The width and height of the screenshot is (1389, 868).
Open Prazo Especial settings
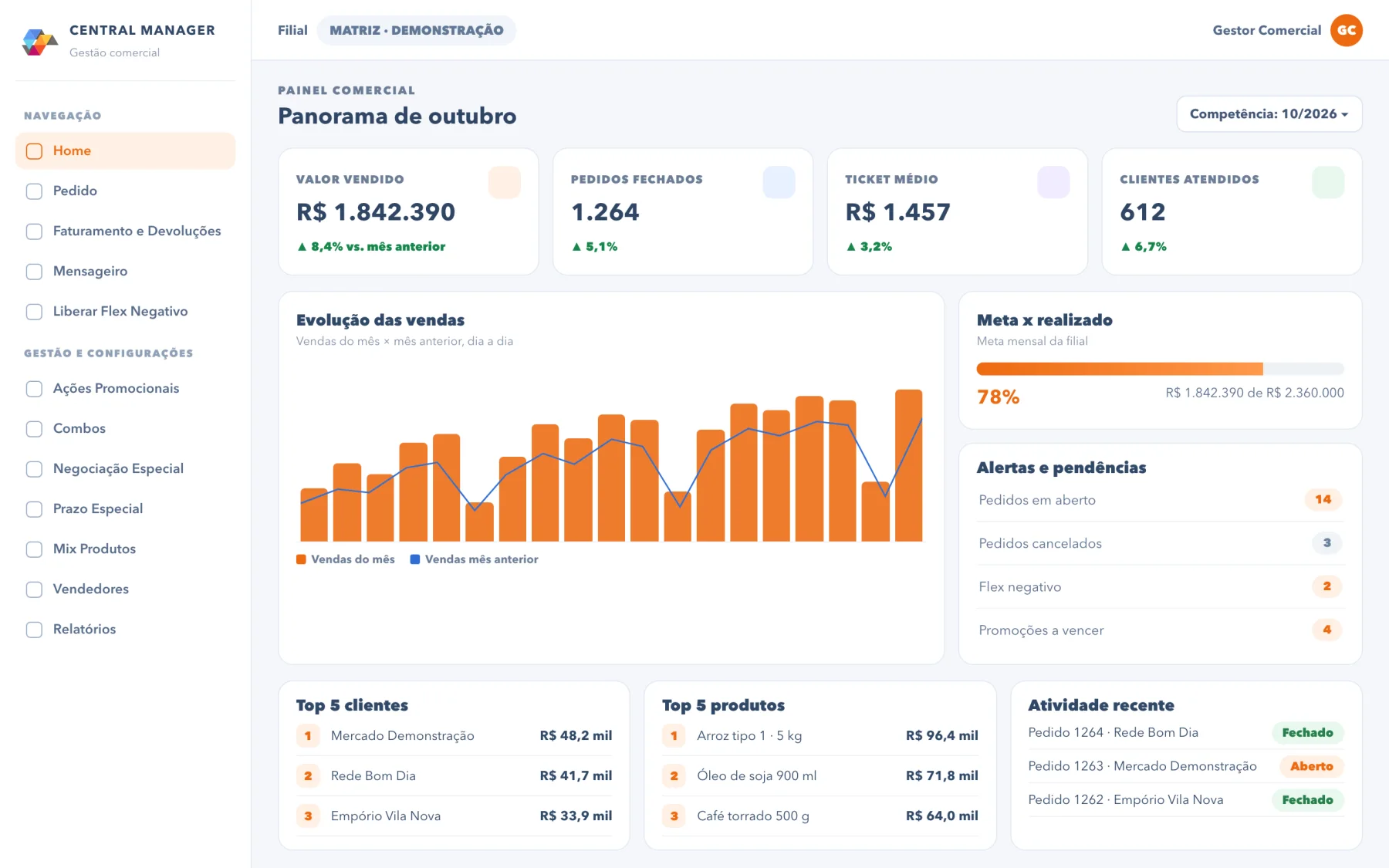(x=125, y=508)
